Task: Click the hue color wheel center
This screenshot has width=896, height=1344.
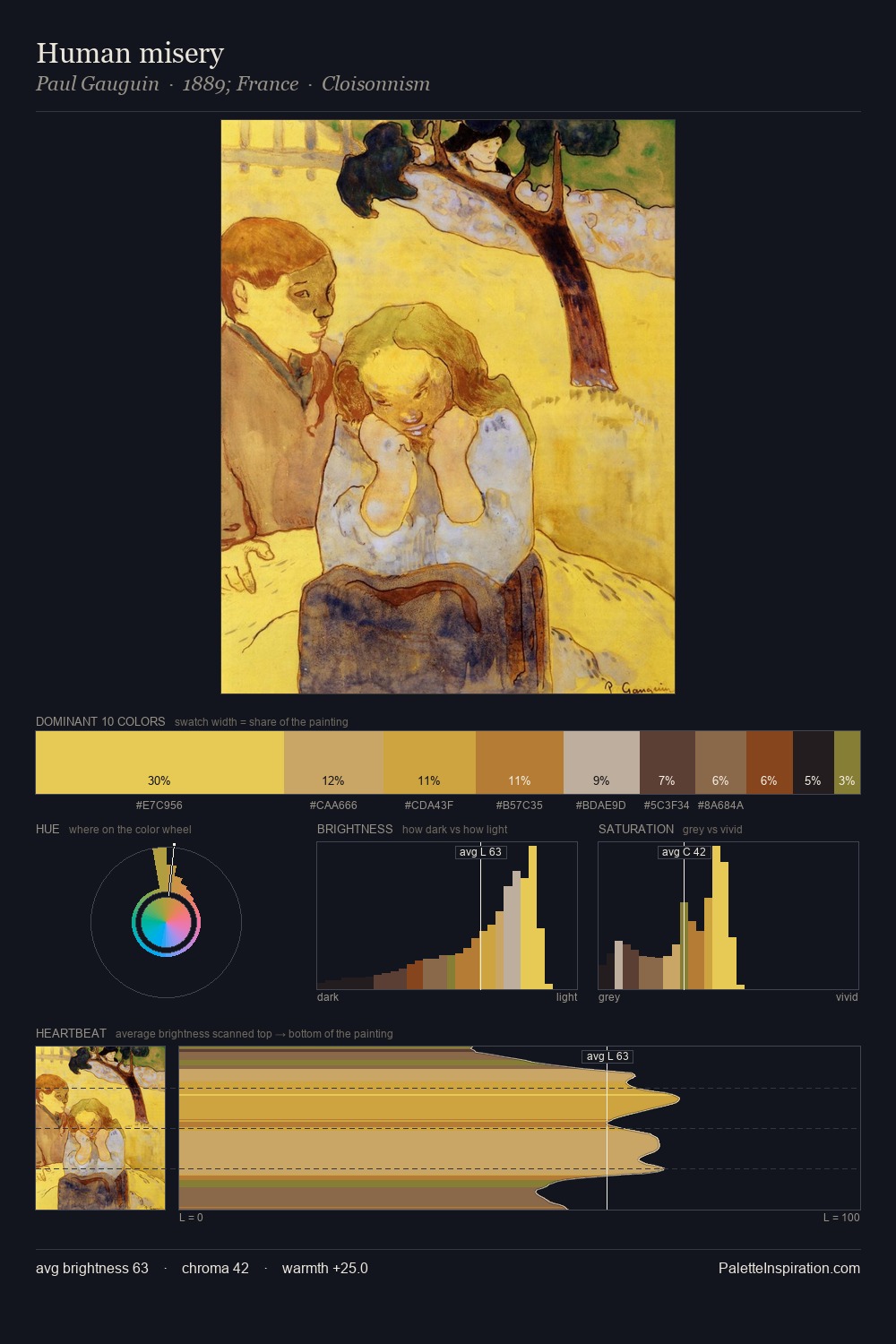Action: [166, 922]
